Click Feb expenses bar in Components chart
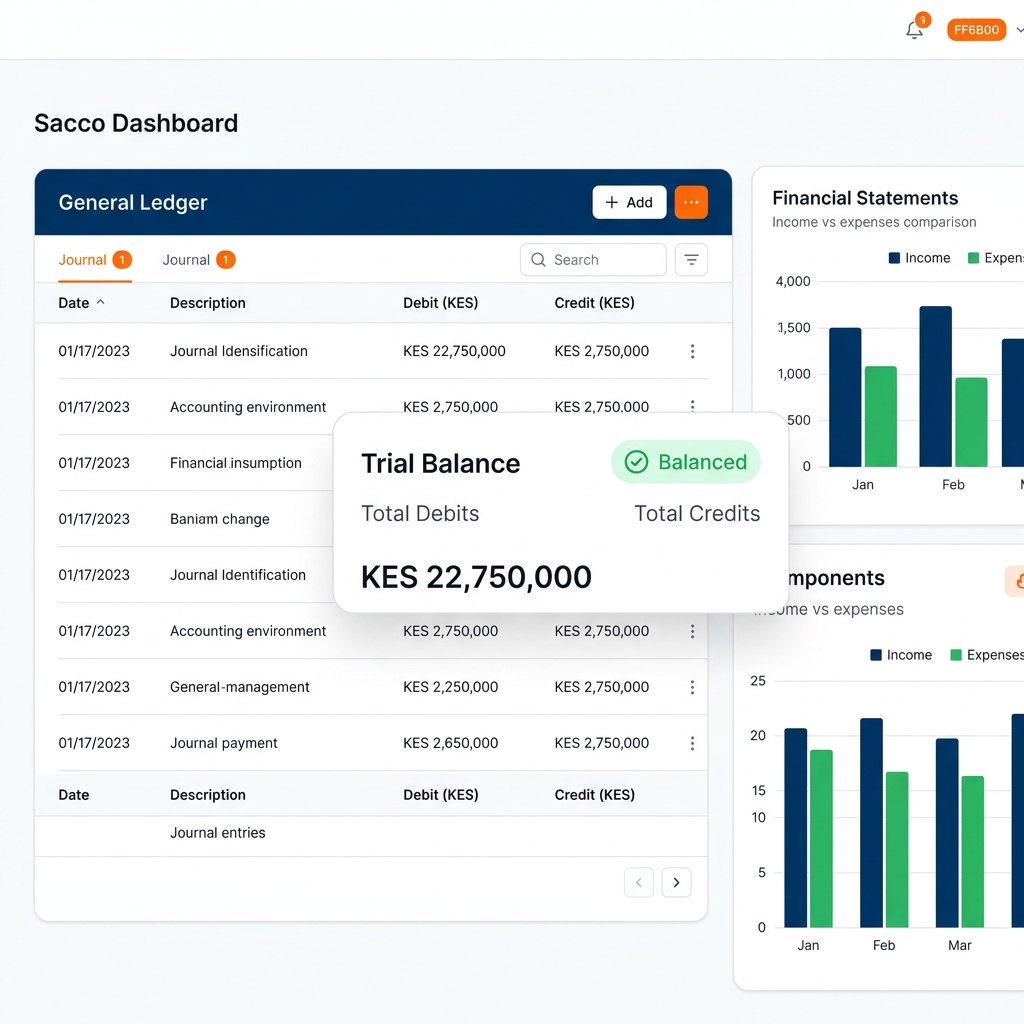 [x=897, y=850]
